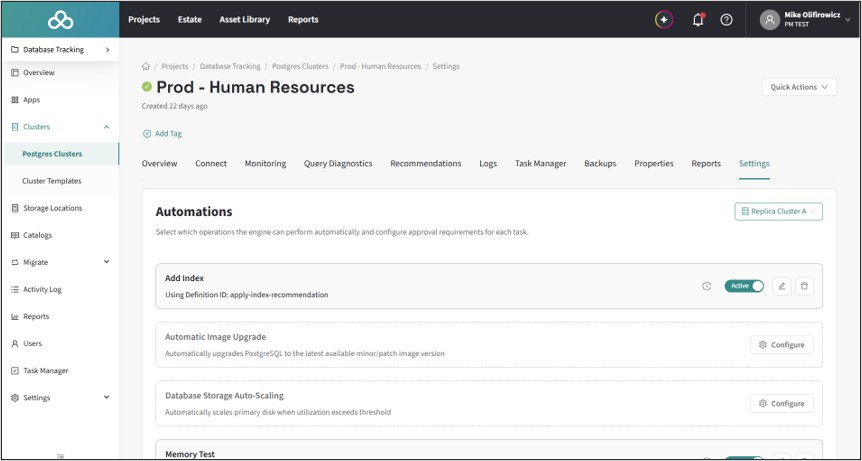Click the Users sidebar icon

15,343
